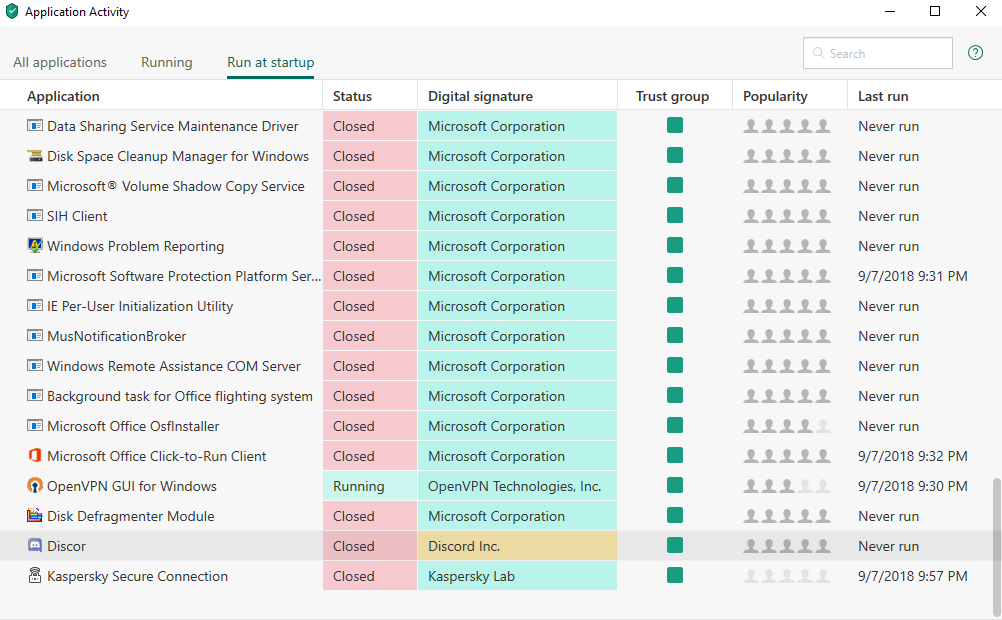Switch to the Running tab

(x=166, y=62)
